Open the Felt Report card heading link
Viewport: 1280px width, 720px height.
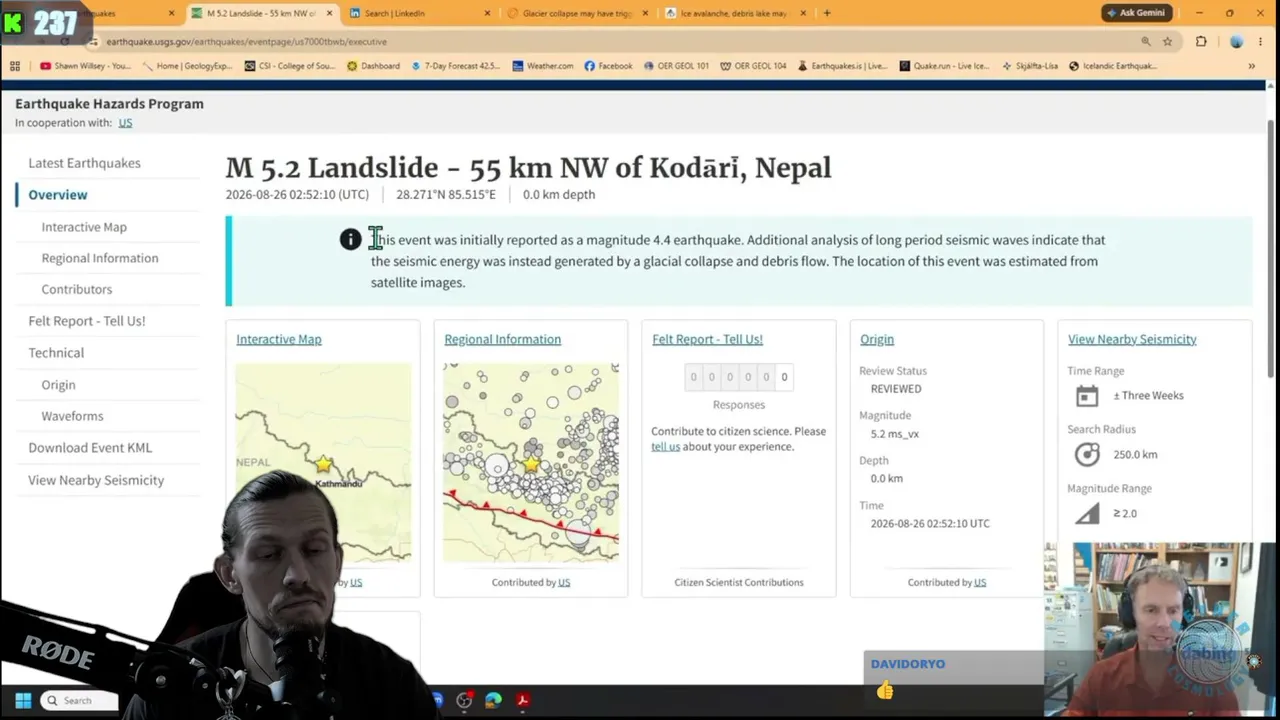click(x=708, y=339)
